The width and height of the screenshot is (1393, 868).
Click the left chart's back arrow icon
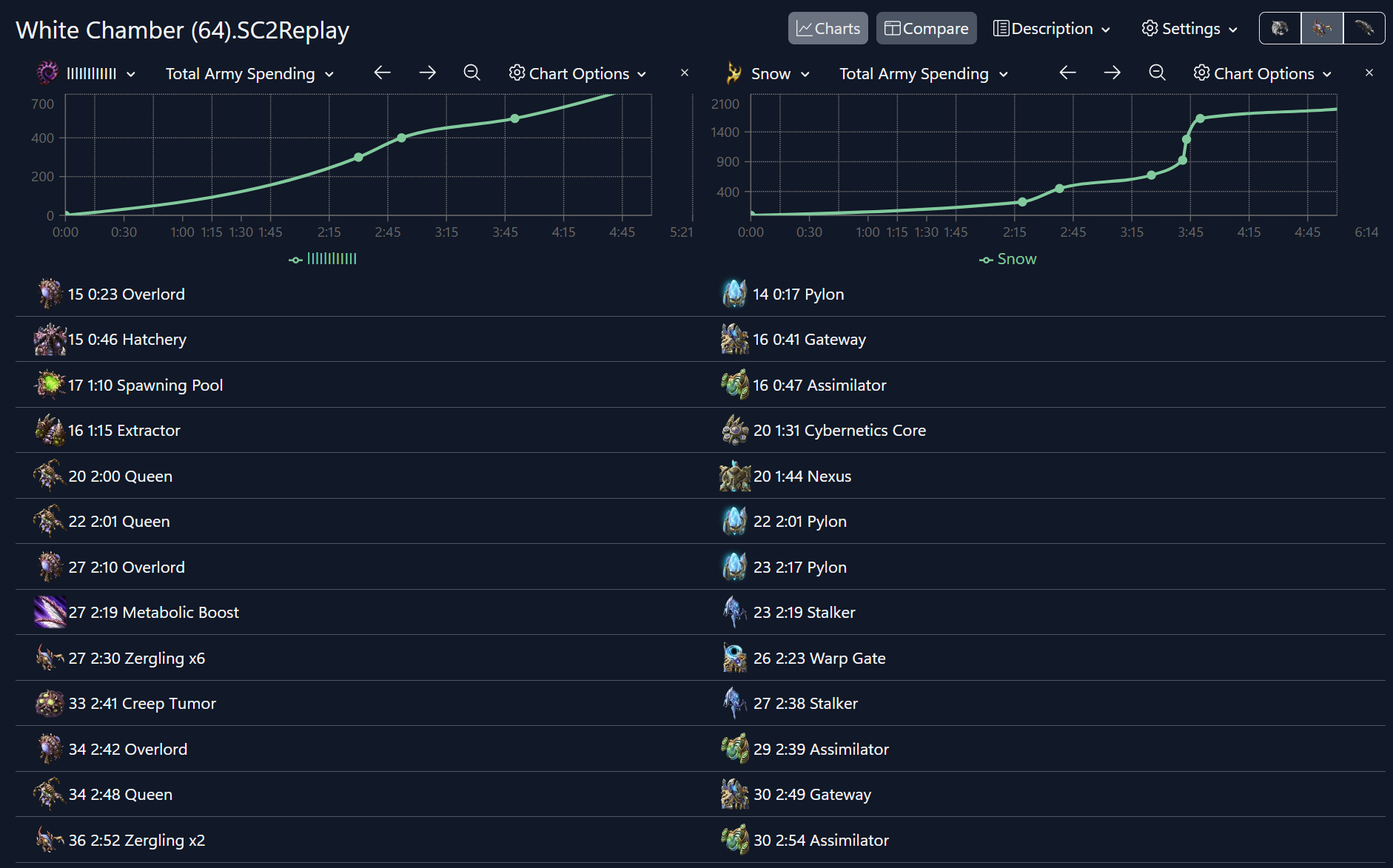pyautogui.click(x=382, y=73)
